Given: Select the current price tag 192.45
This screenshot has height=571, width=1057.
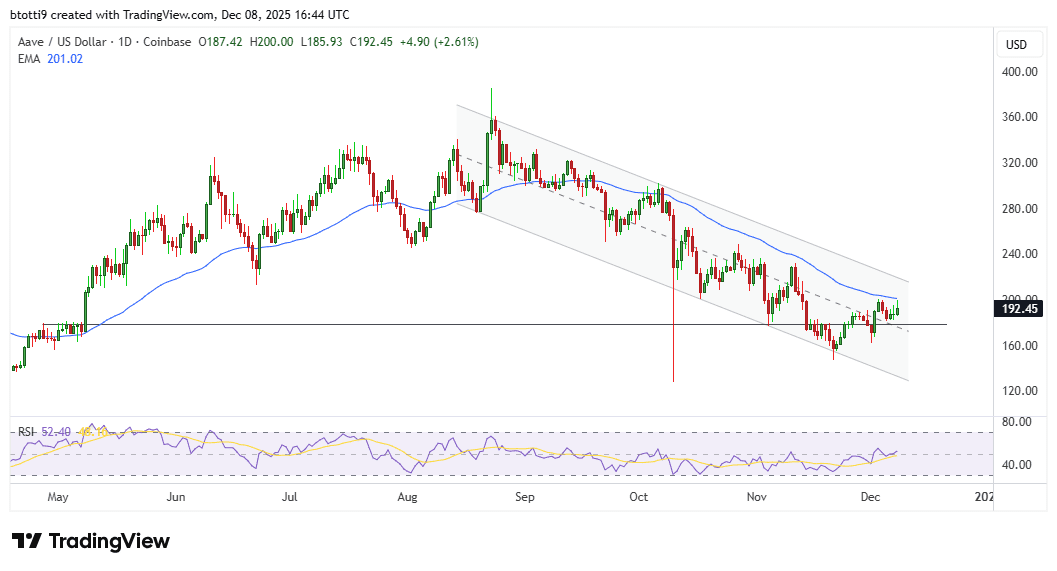Looking at the screenshot, I should 1019,309.
